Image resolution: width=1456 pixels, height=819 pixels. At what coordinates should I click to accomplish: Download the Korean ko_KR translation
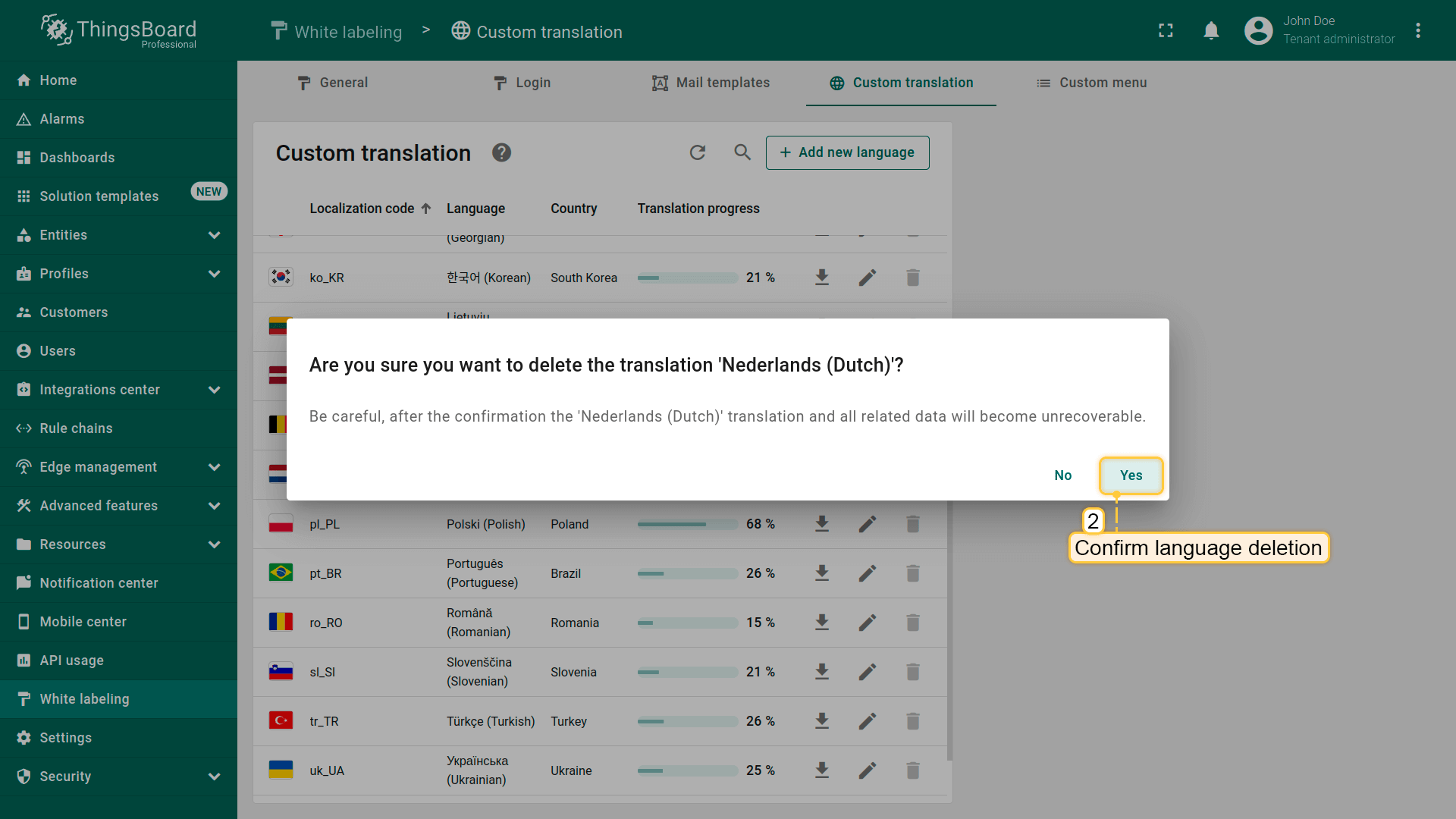(822, 278)
